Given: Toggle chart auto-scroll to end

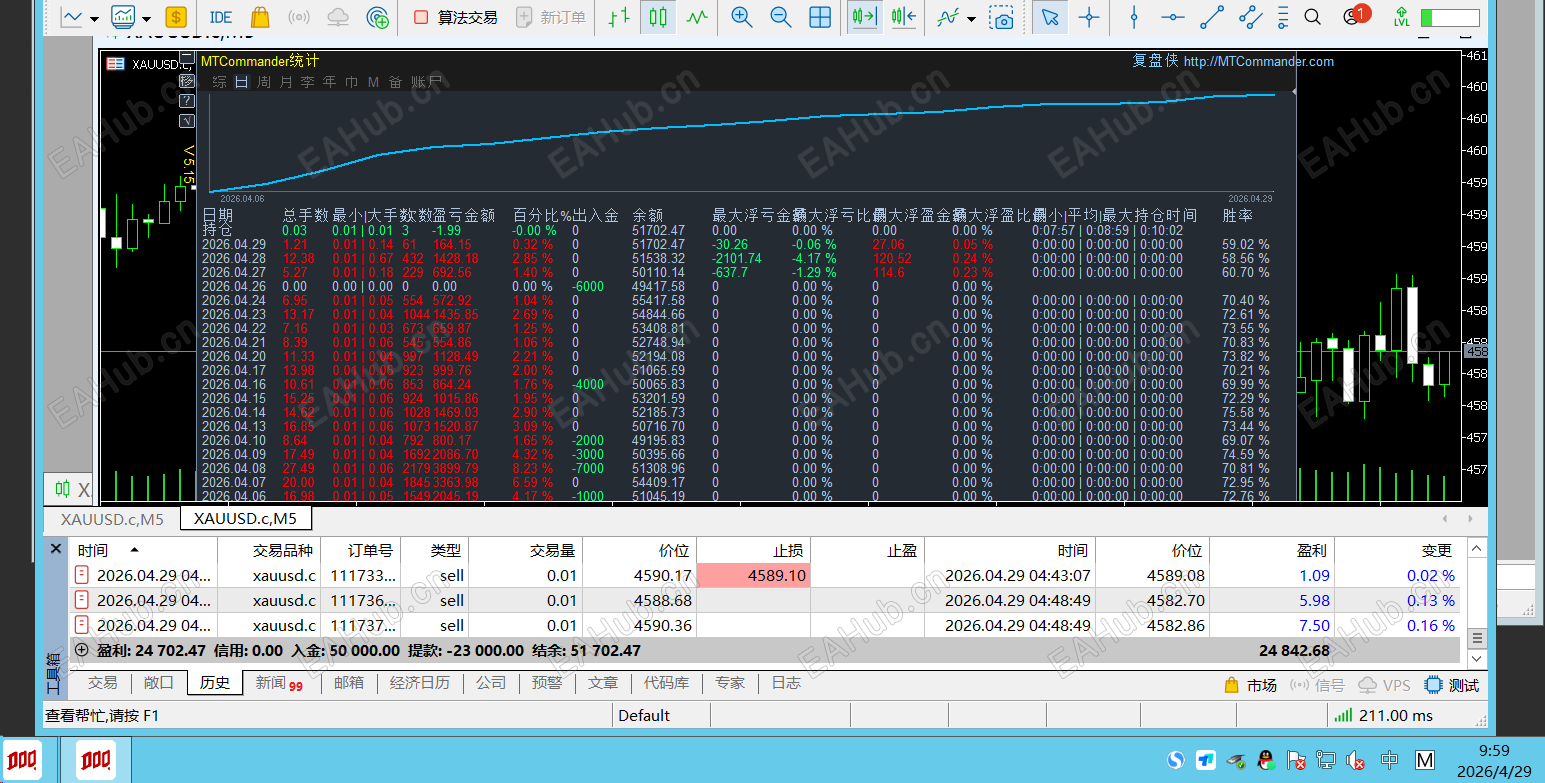Looking at the screenshot, I should pos(864,17).
